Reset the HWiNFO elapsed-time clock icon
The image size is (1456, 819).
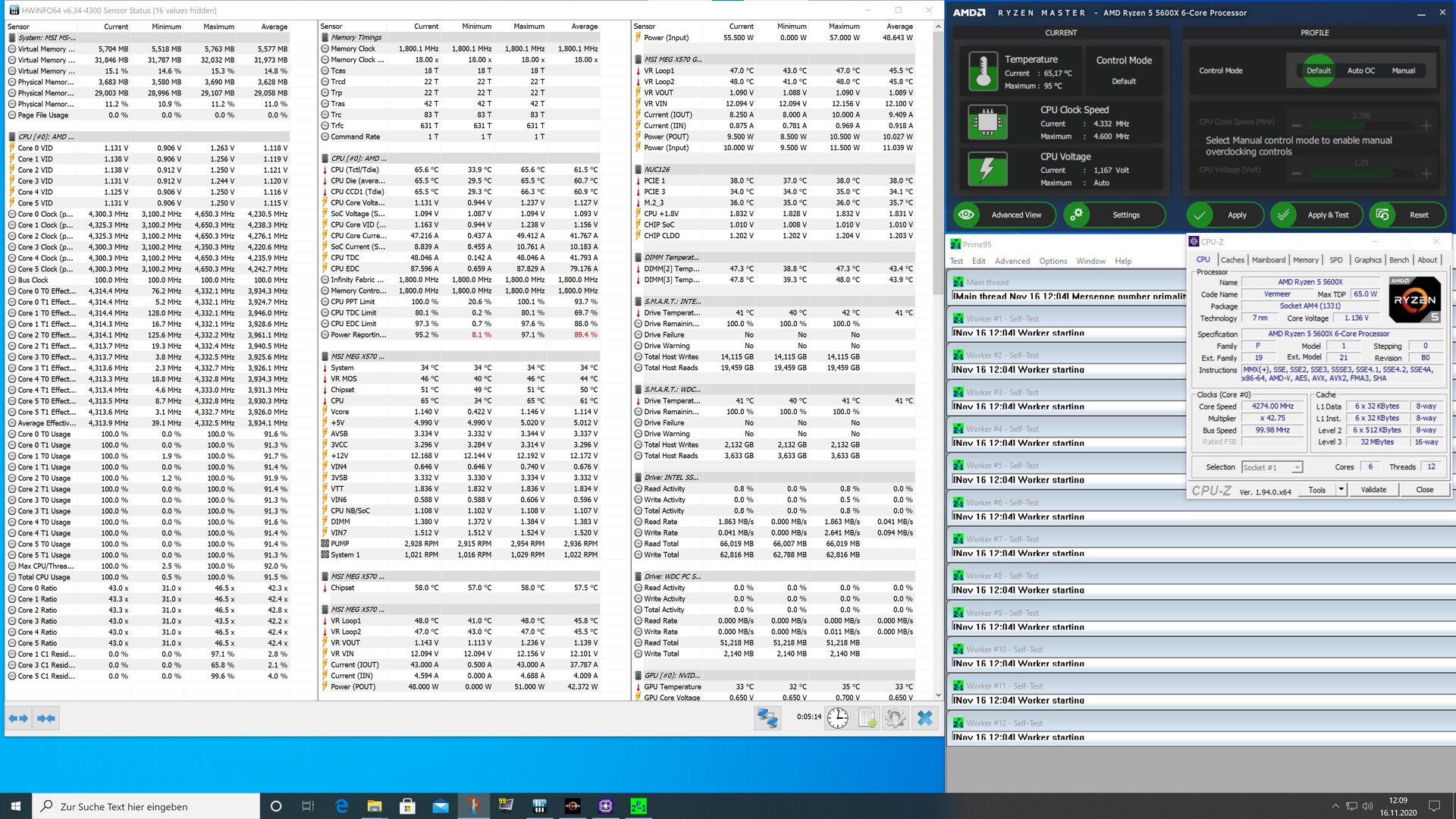click(838, 718)
